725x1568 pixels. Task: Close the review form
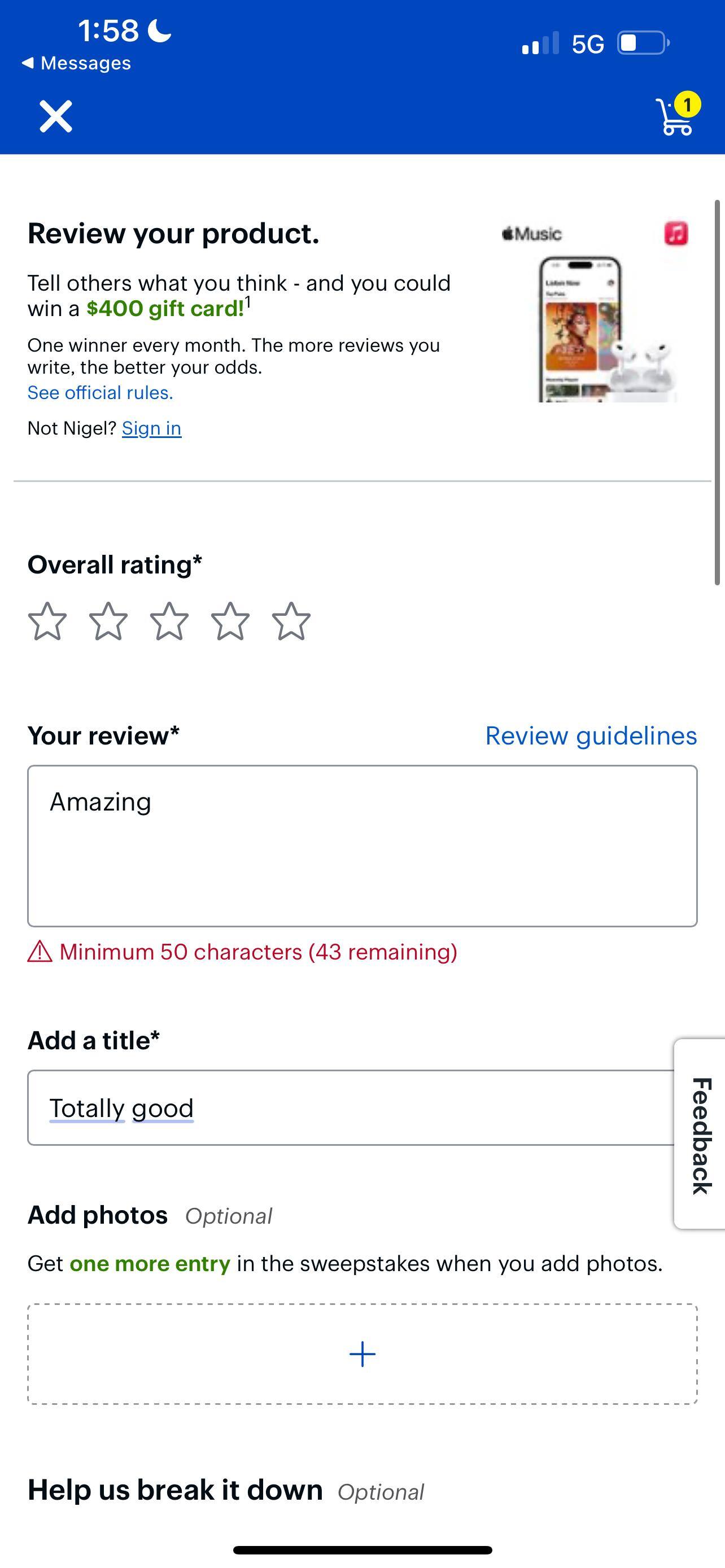[55, 116]
